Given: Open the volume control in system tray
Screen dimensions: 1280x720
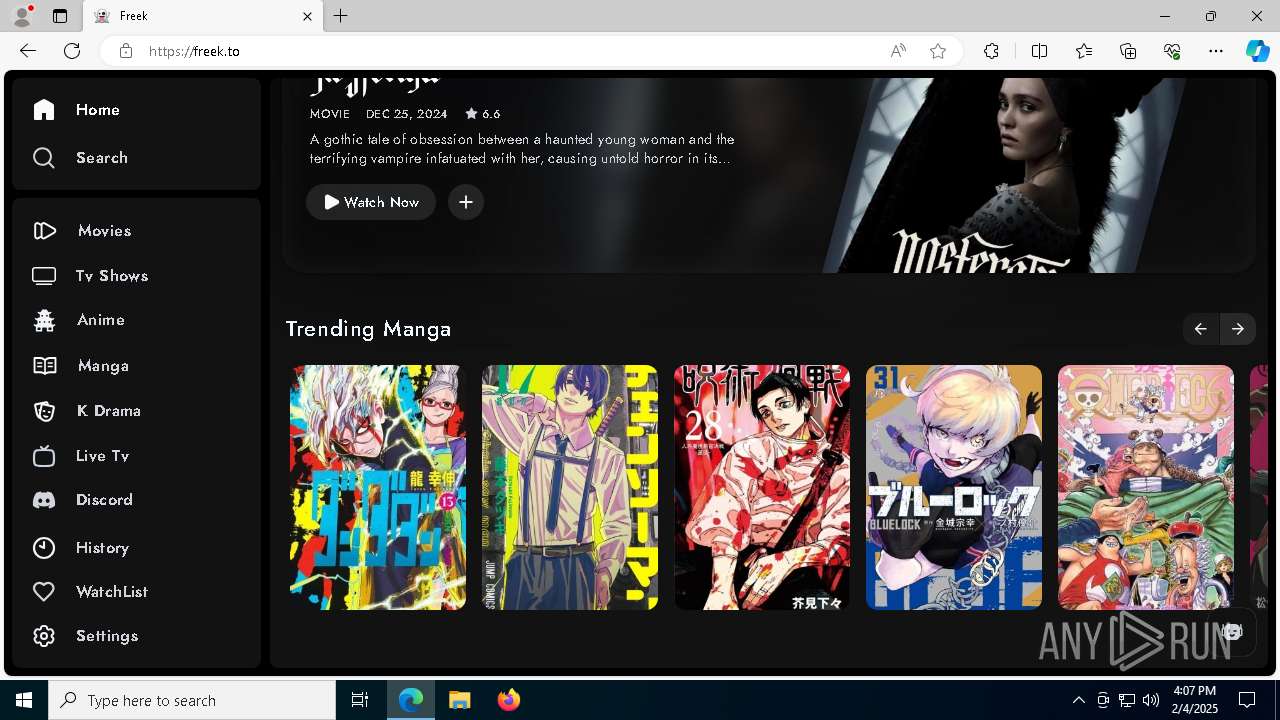Looking at the screenshot, I should (x=1151, y=700).
